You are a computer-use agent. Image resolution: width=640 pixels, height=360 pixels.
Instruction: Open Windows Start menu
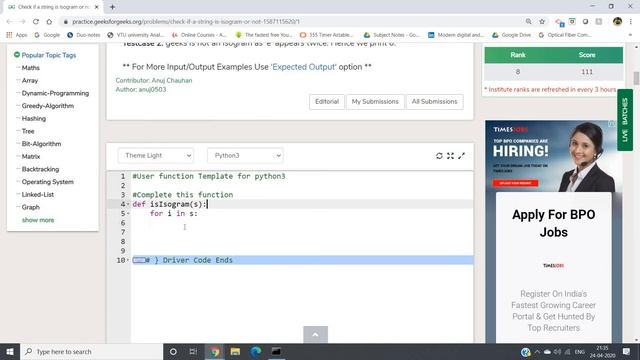pyautogui.click(x=10, y=351)
